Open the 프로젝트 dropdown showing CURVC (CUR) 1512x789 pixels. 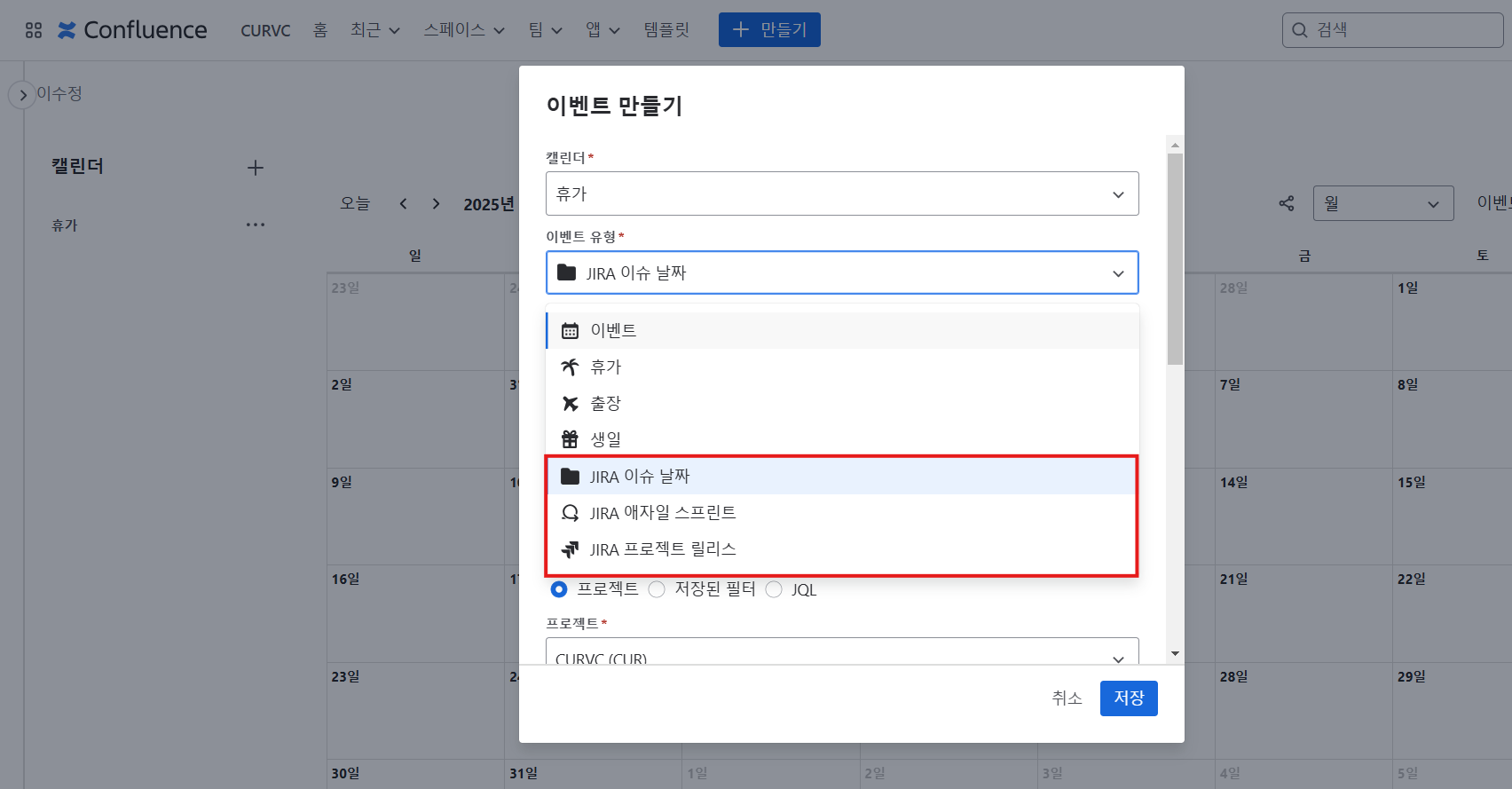(842, 651)
